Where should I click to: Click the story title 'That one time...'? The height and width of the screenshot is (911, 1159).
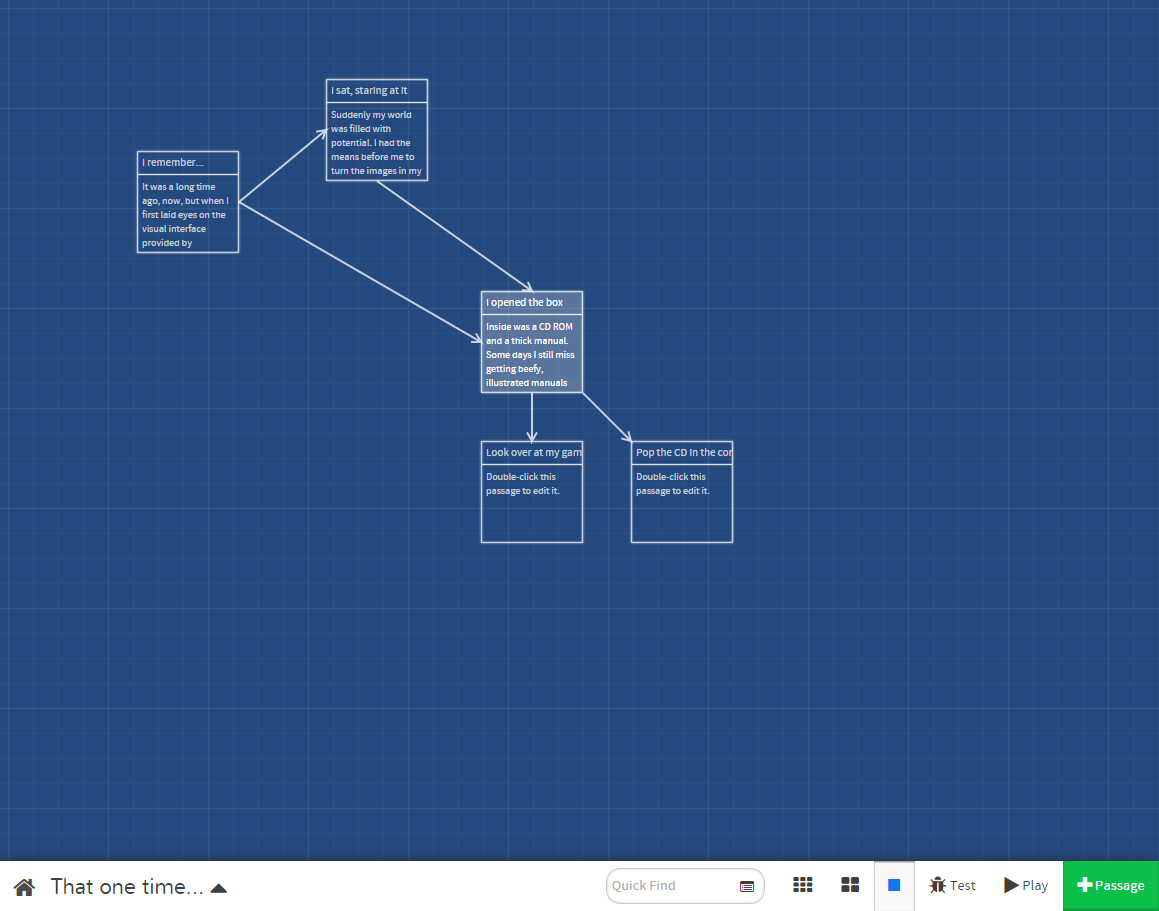point(127,887)
